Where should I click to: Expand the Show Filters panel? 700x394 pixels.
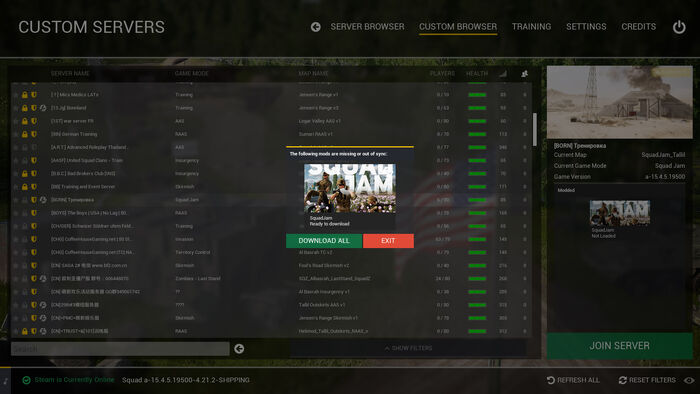(408, 348)
